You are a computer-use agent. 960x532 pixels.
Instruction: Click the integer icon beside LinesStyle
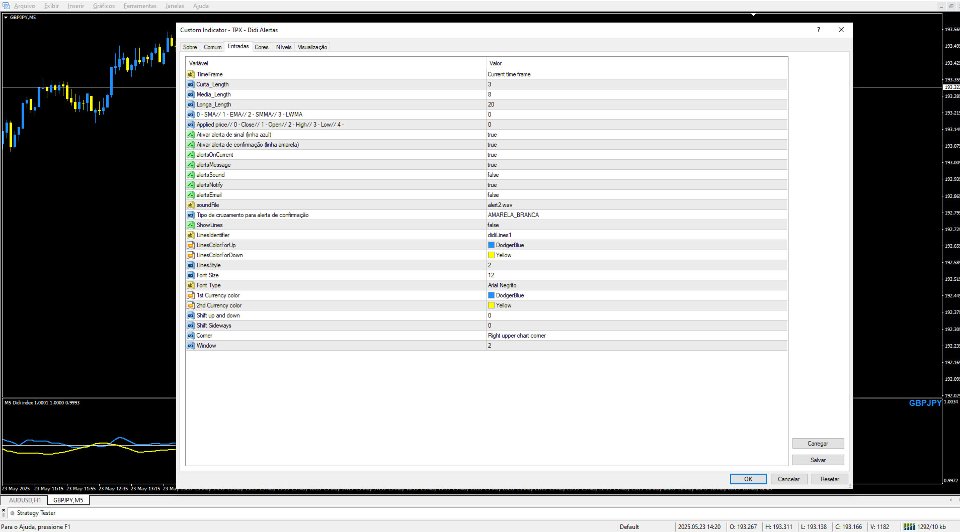(191, 265)
